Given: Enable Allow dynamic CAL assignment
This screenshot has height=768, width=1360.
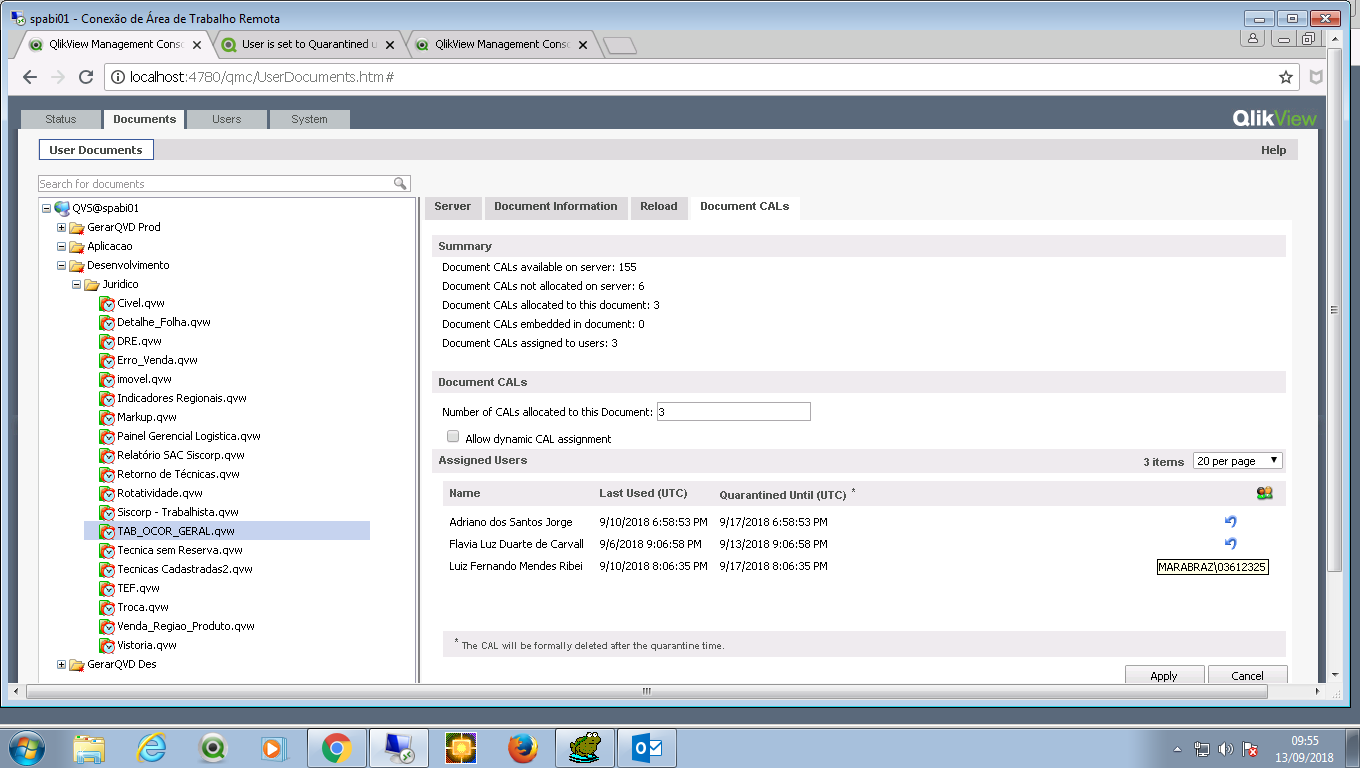Looking at the screenshot, I should 453,437.
